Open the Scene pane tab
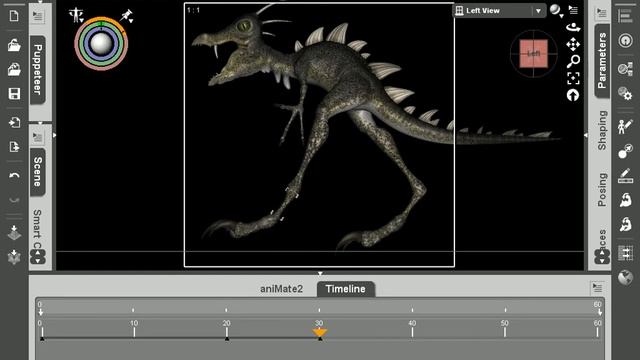640x360 pixels. pyautogui.click(x=38, y=172)
